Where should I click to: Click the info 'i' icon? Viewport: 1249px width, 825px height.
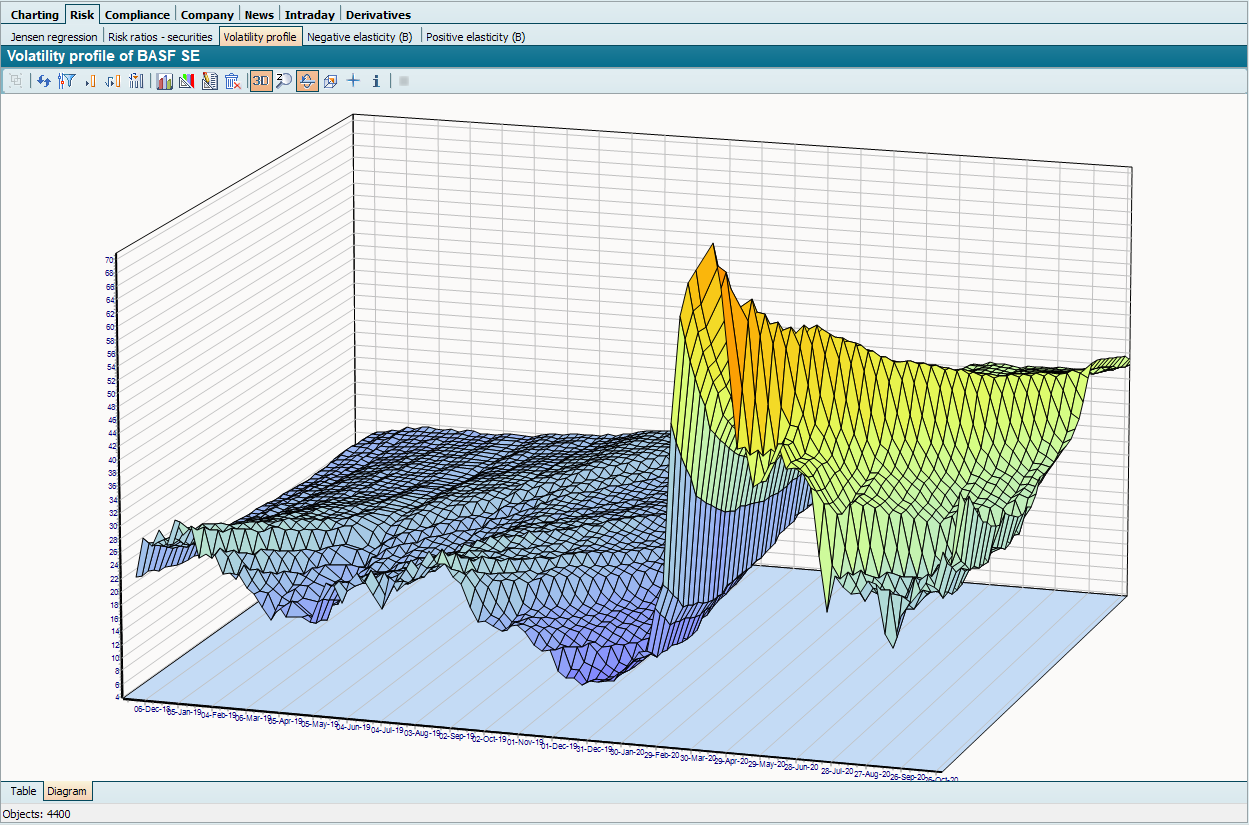tap(376, 81)
